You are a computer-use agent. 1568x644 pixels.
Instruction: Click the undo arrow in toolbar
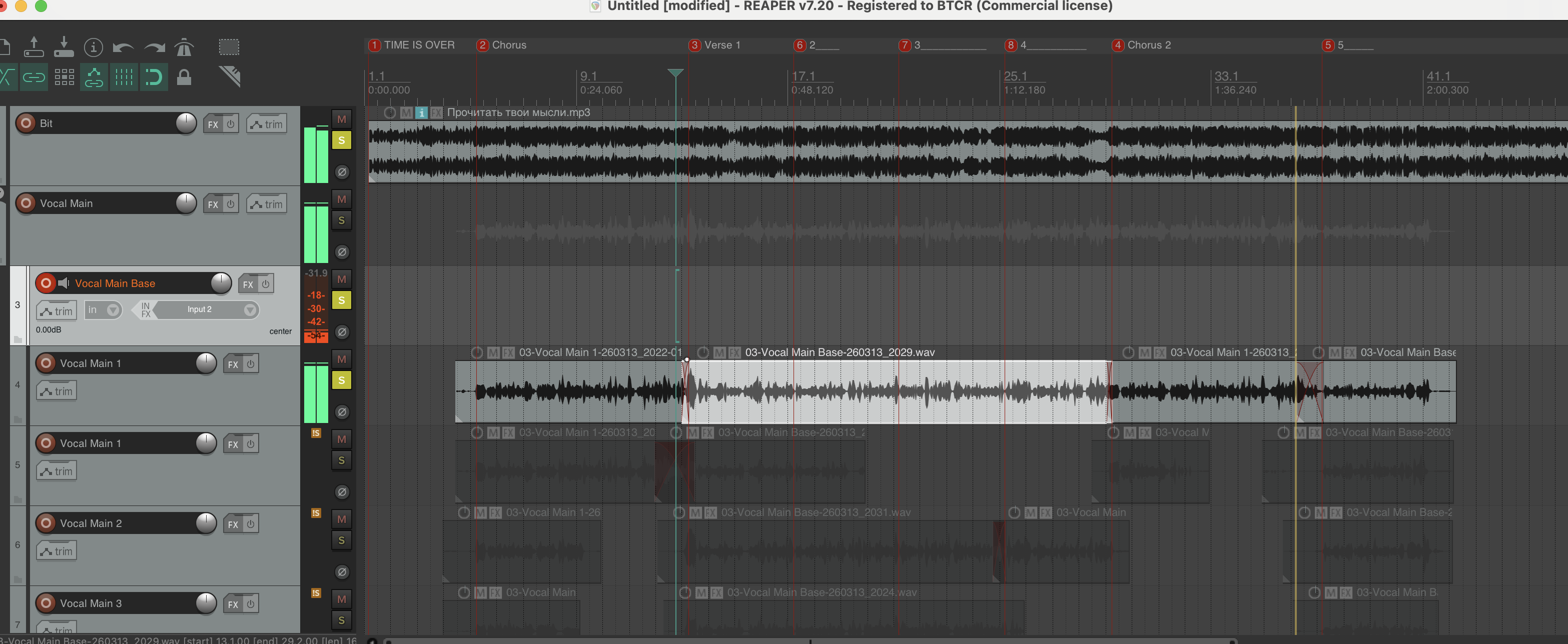tap(124, 47)
